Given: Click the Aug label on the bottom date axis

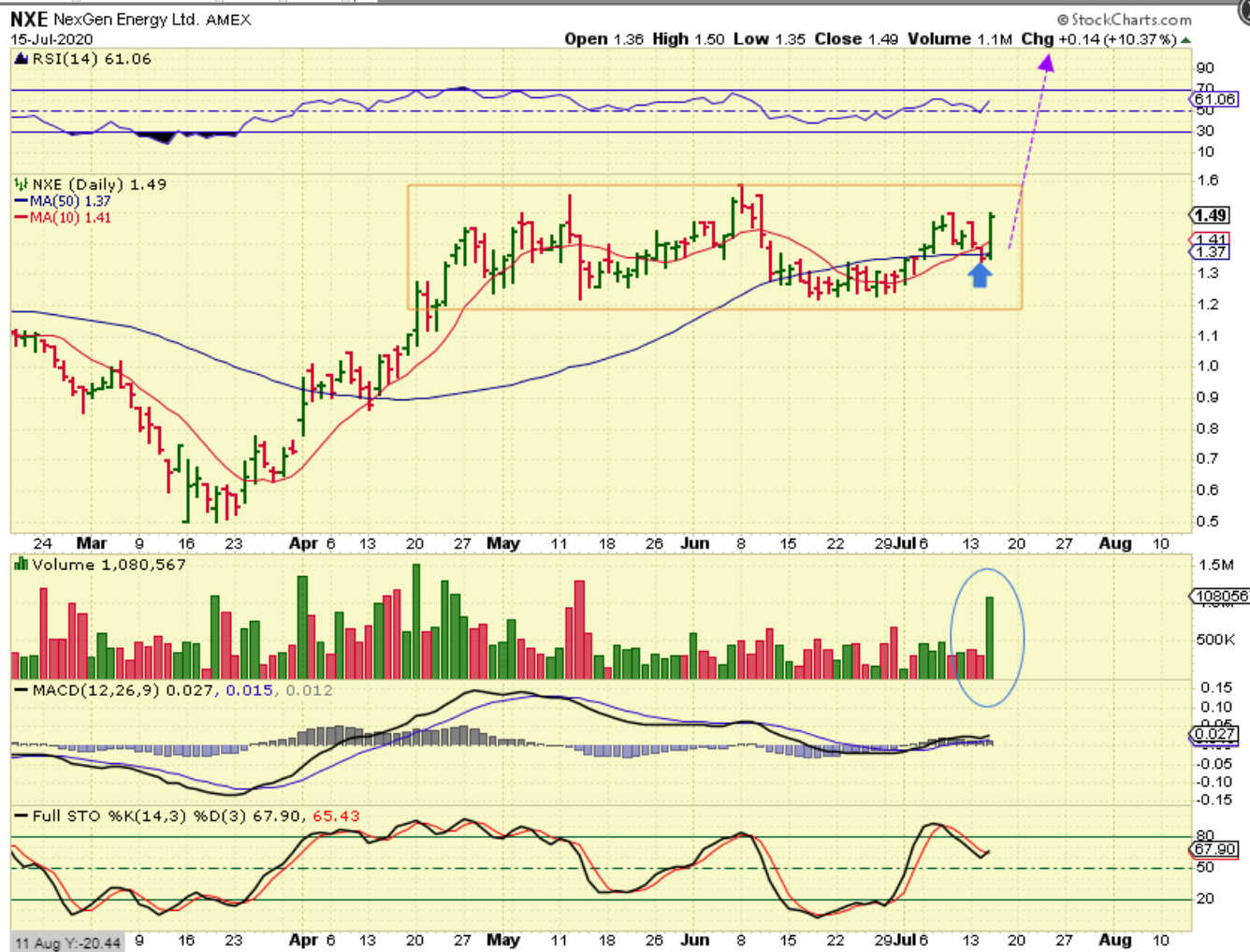Looking at the screenshot, I should pos(1115,940).
